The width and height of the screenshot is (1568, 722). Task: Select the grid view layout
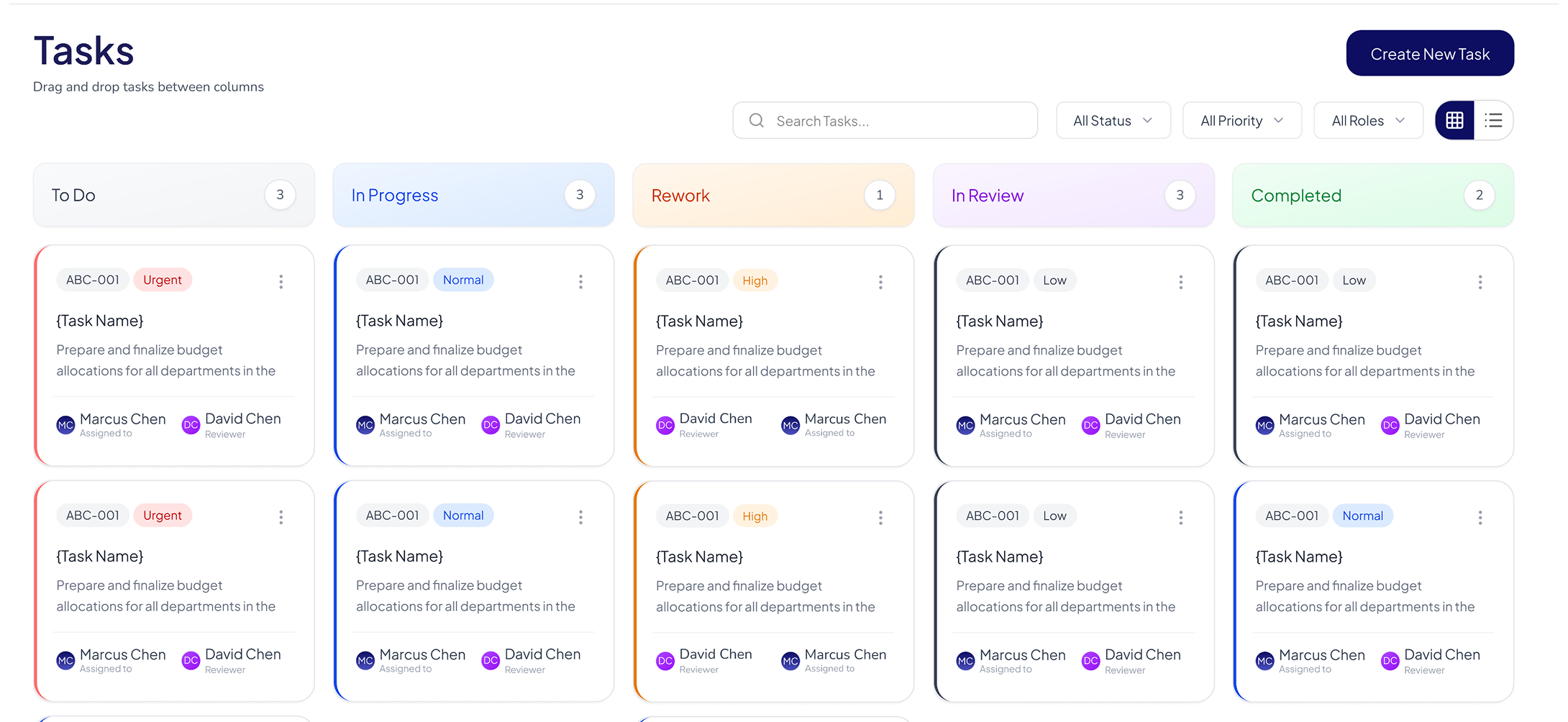tap(1454, 120)
